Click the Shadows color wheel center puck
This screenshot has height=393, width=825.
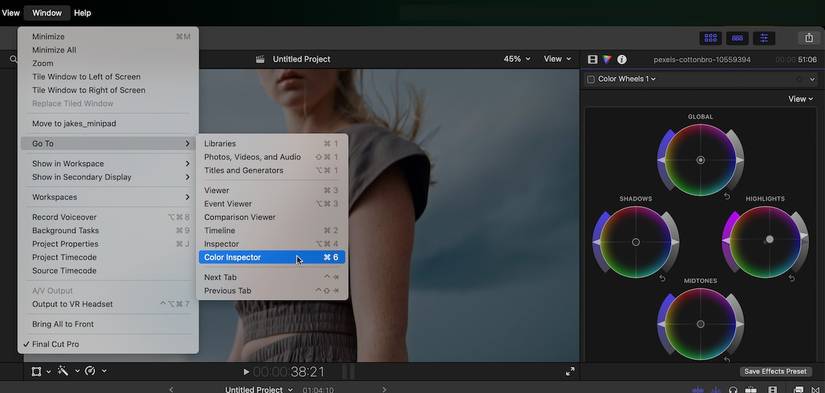(636, 242)
